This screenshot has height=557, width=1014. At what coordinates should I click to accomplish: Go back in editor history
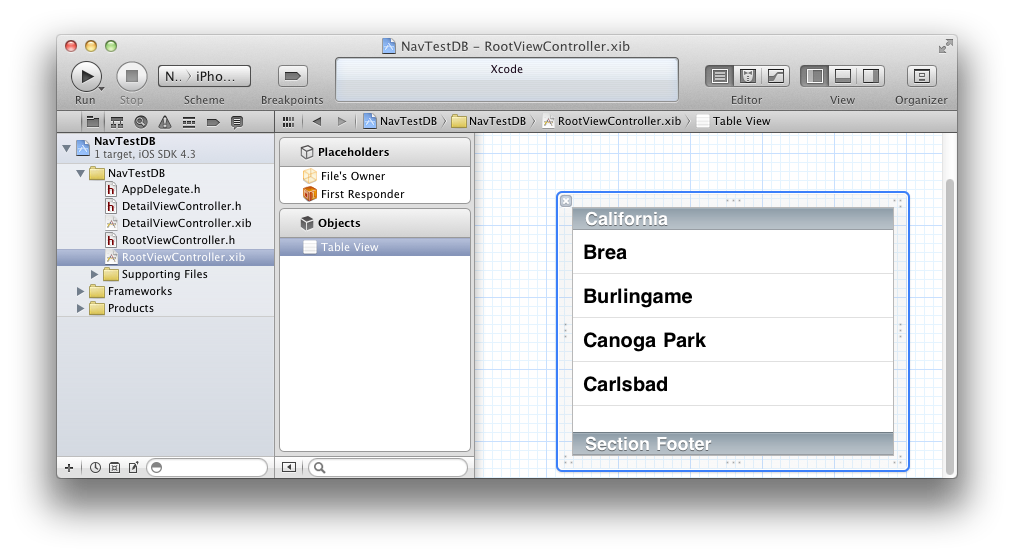(317, 122)
